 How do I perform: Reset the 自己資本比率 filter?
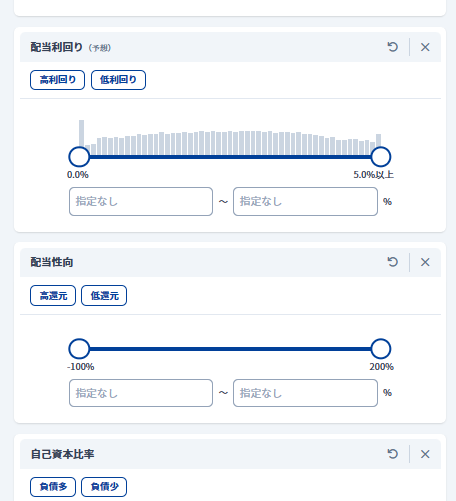tap(393, 454)
